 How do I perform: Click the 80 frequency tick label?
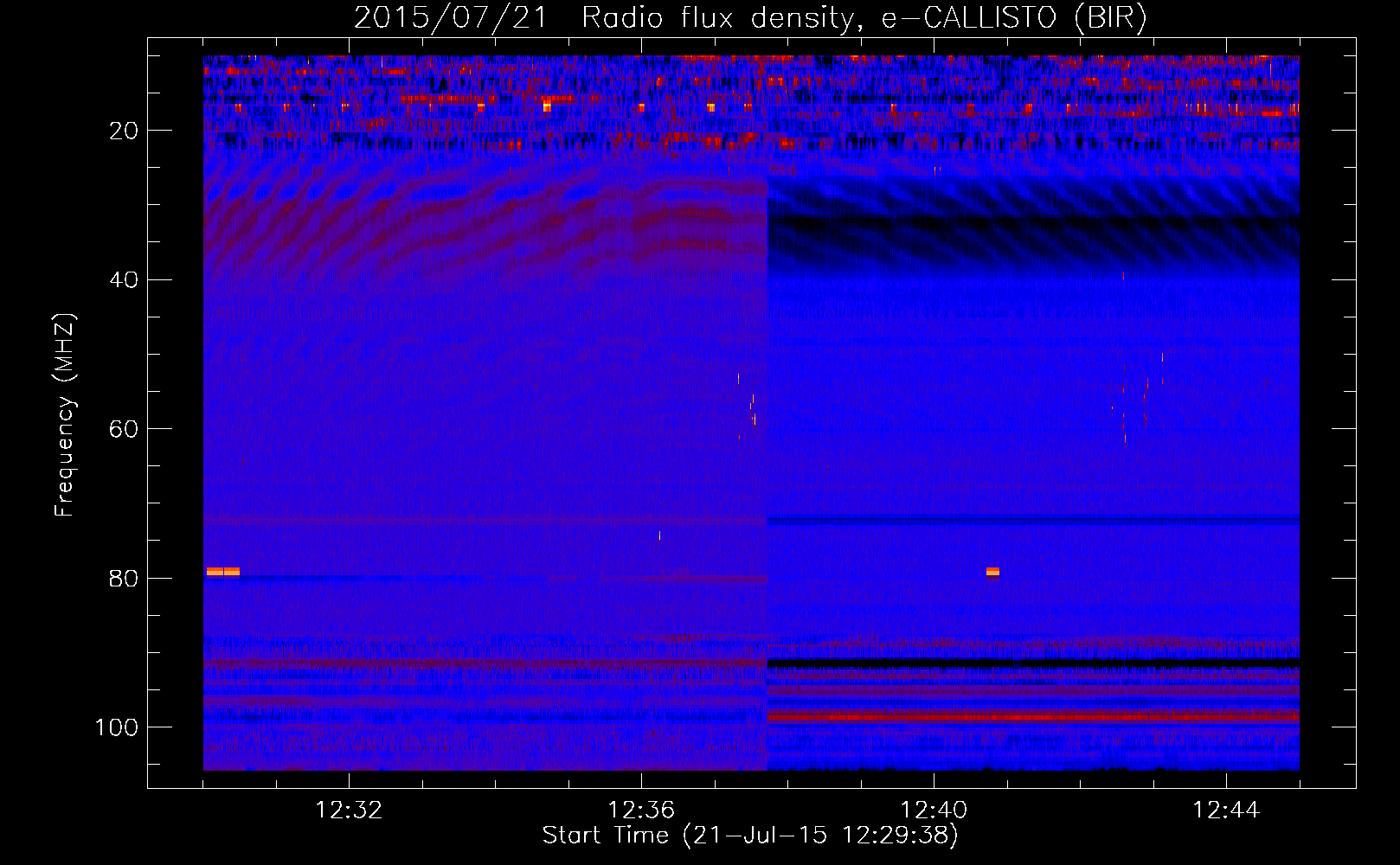[x=125, y=578]
